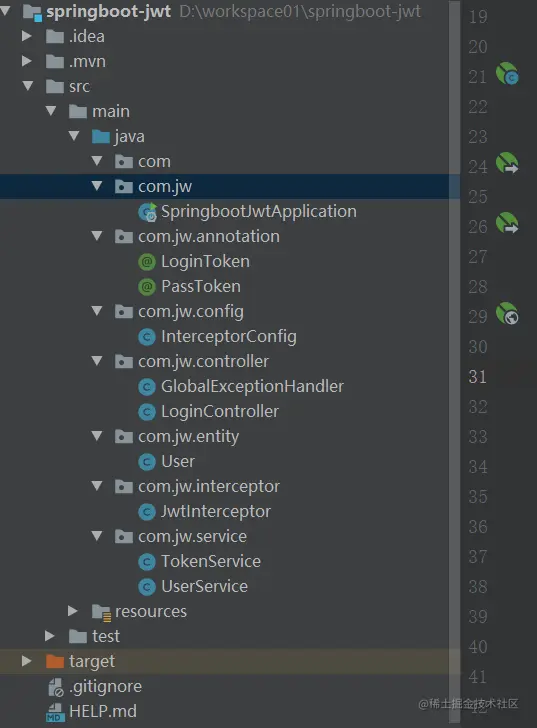Click the .idea folder icon
Viewport: 537px width, 728px height.
click(55, 36)
